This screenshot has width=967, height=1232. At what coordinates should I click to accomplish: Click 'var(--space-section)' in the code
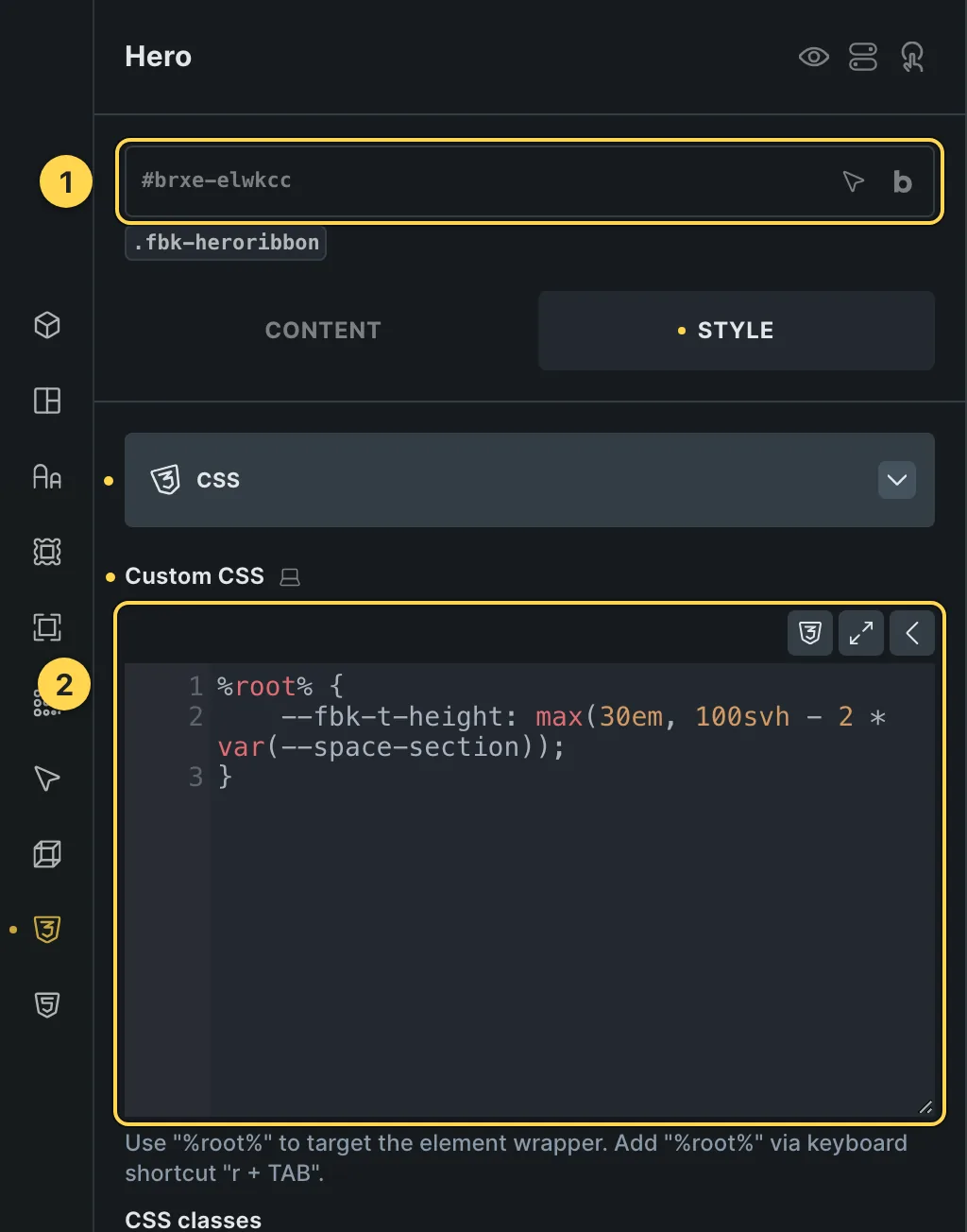pyautogui.click(x=382, y=746)
